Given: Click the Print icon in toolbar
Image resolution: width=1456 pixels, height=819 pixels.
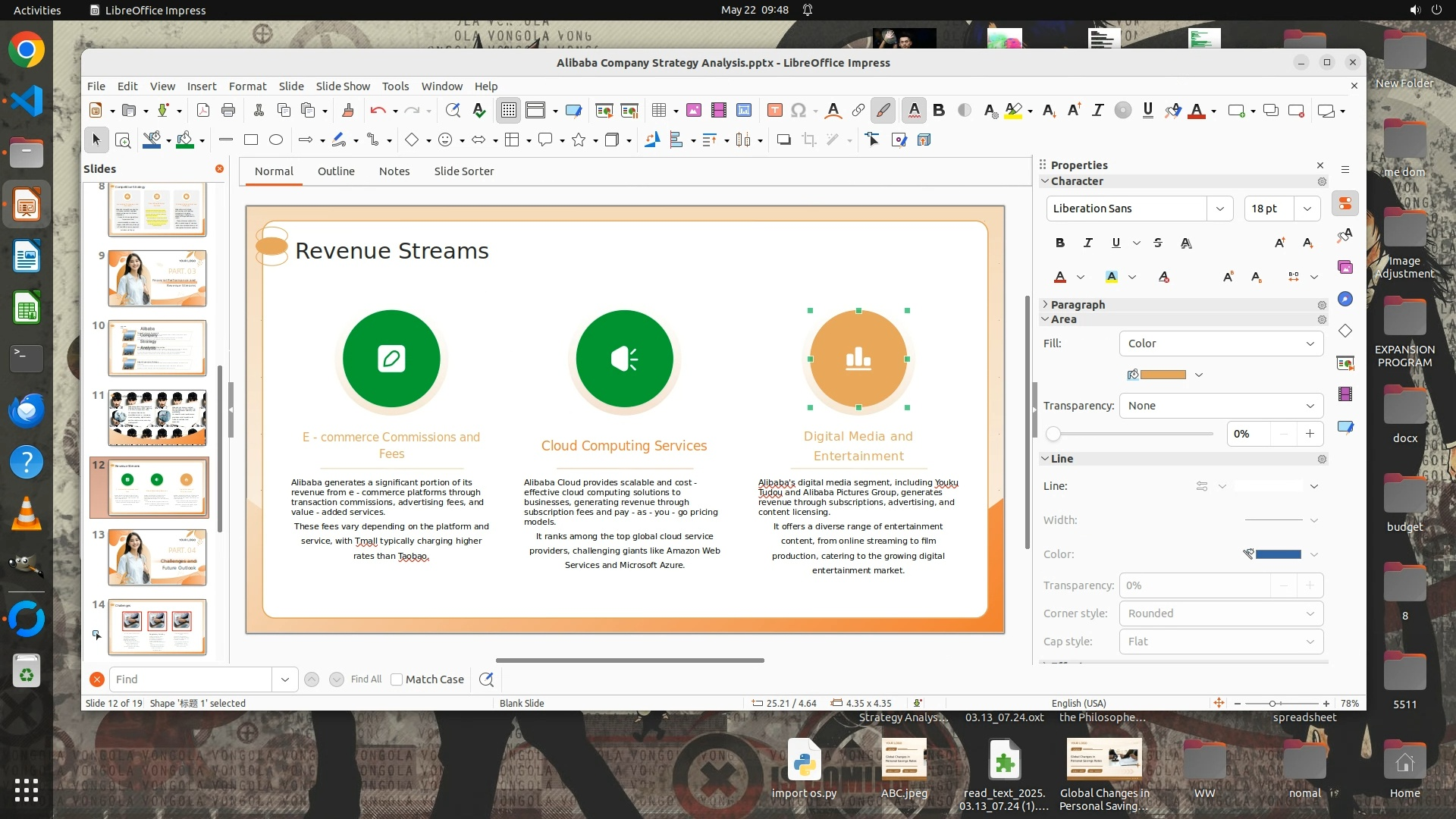Looking at the screenshot, I should (228, 111).
